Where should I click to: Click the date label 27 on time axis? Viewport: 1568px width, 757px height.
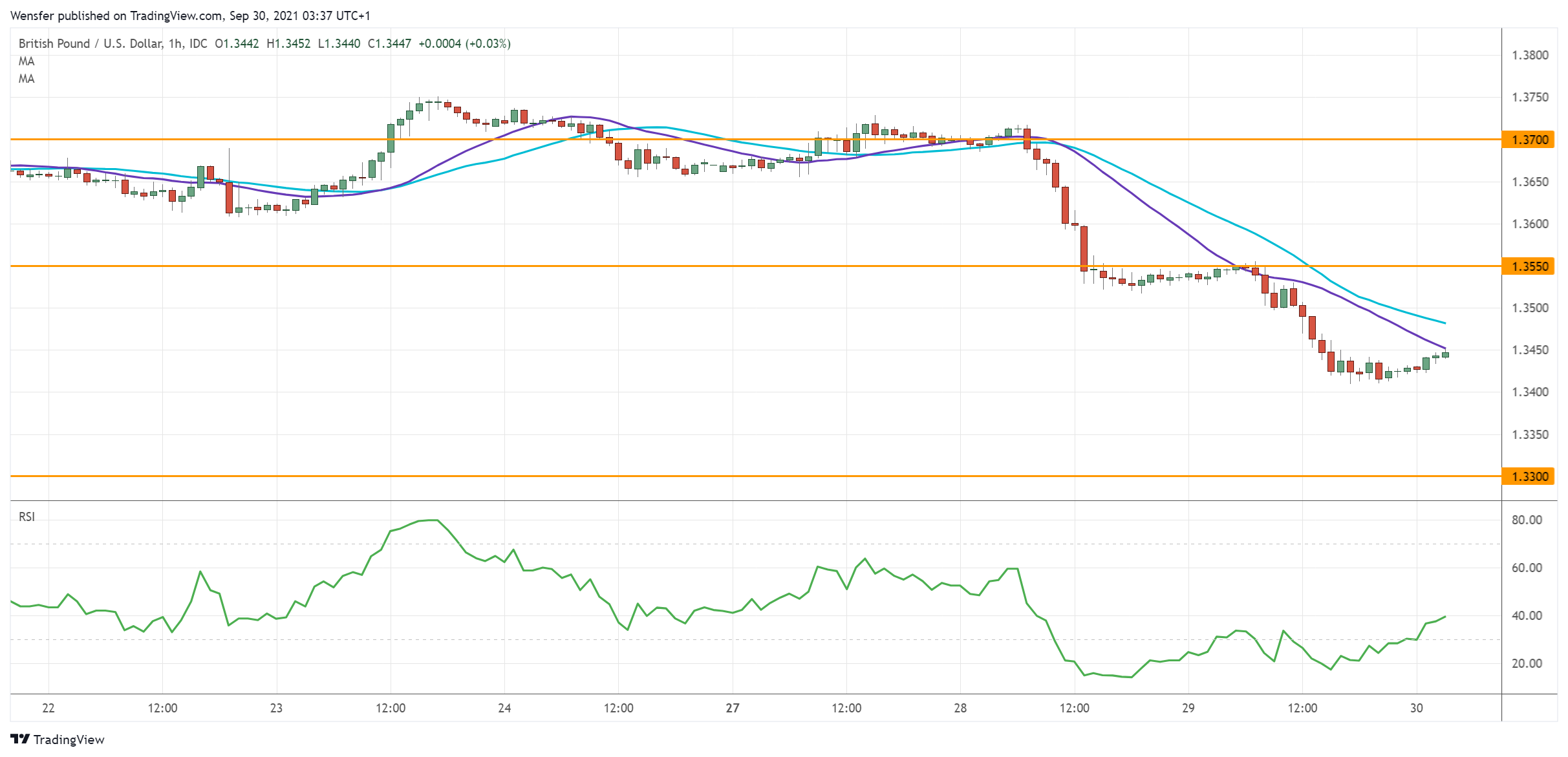(x=732, y=708)
